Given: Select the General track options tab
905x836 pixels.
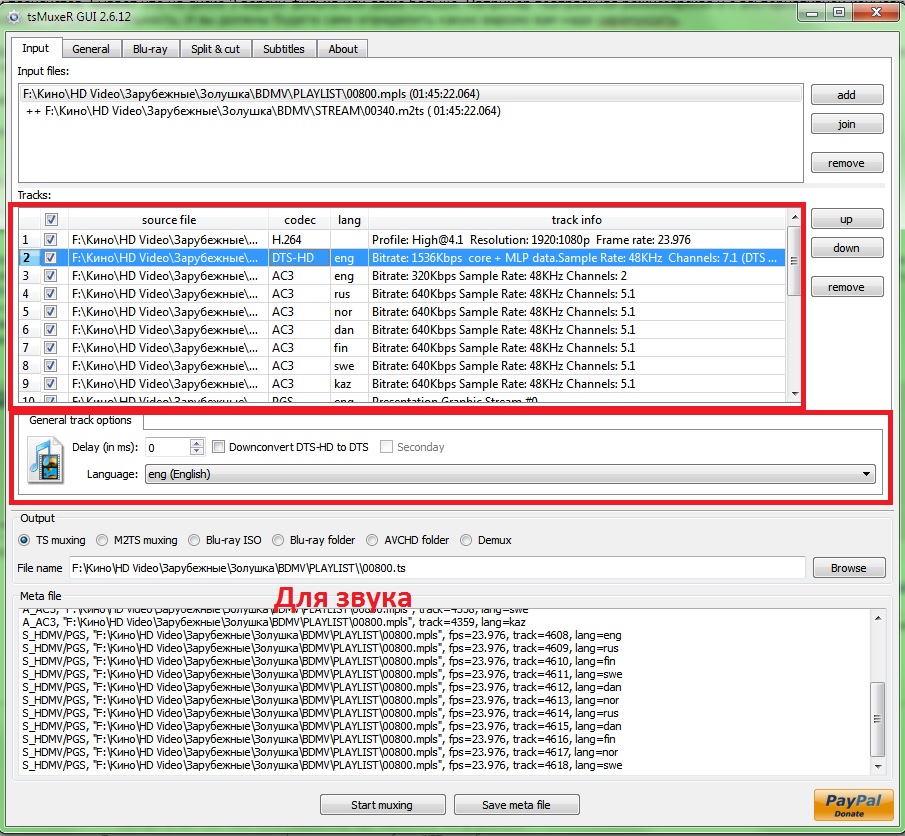Looking at the screenshot, I should tap(80, 420).
